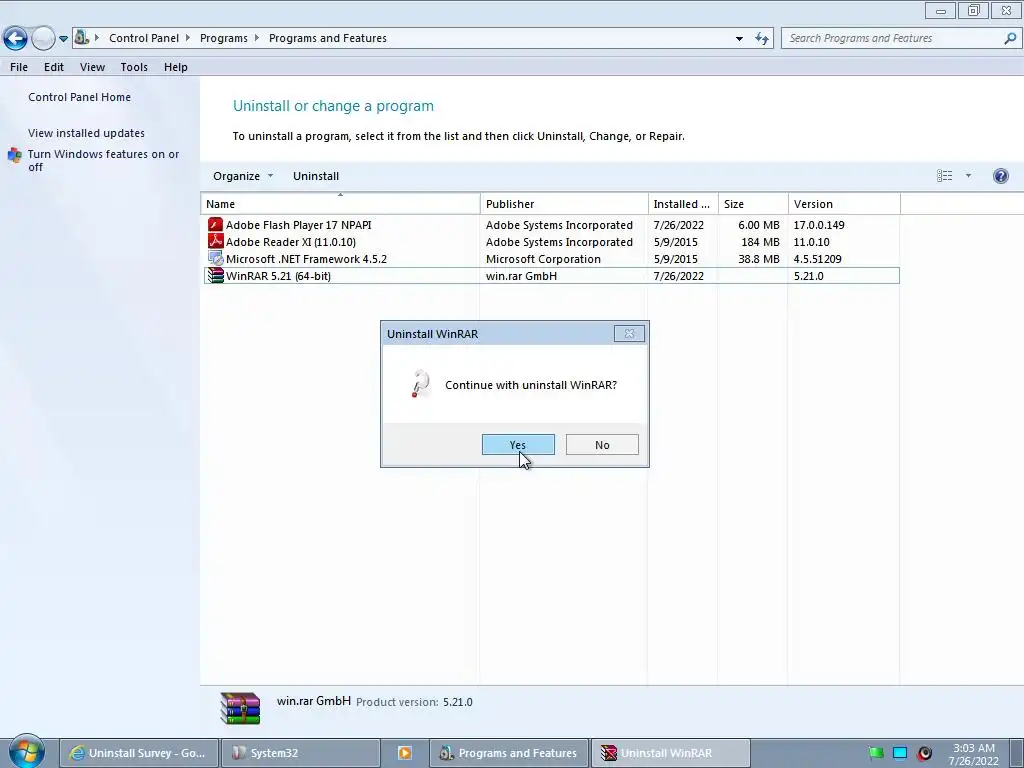Confirm uninstall by clicking Yes

(518, 445)
